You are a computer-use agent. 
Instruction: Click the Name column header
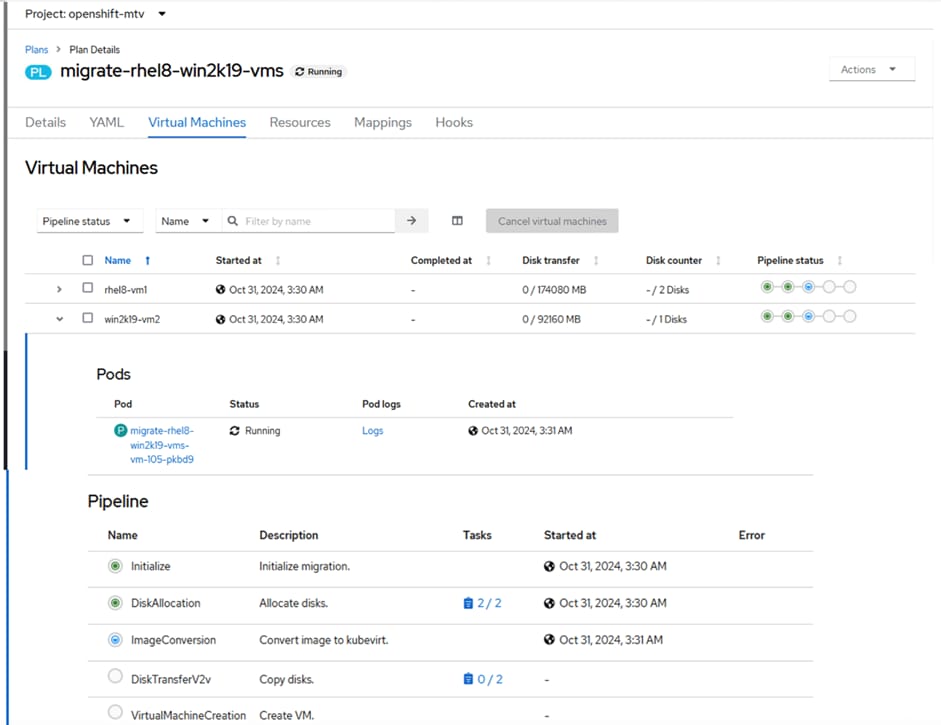coord(118,260)
